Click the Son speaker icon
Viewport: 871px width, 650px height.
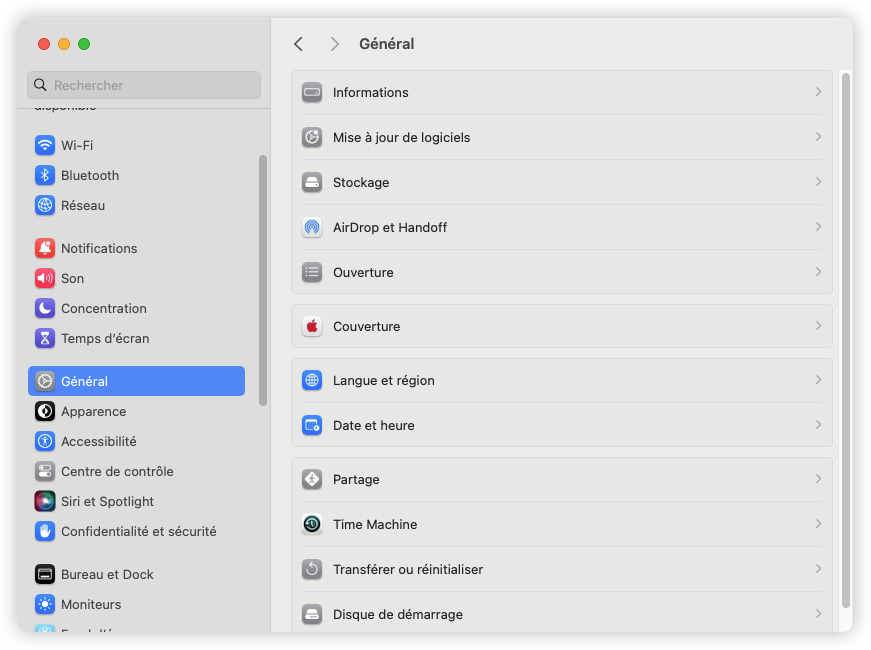[x=45, y=278]
